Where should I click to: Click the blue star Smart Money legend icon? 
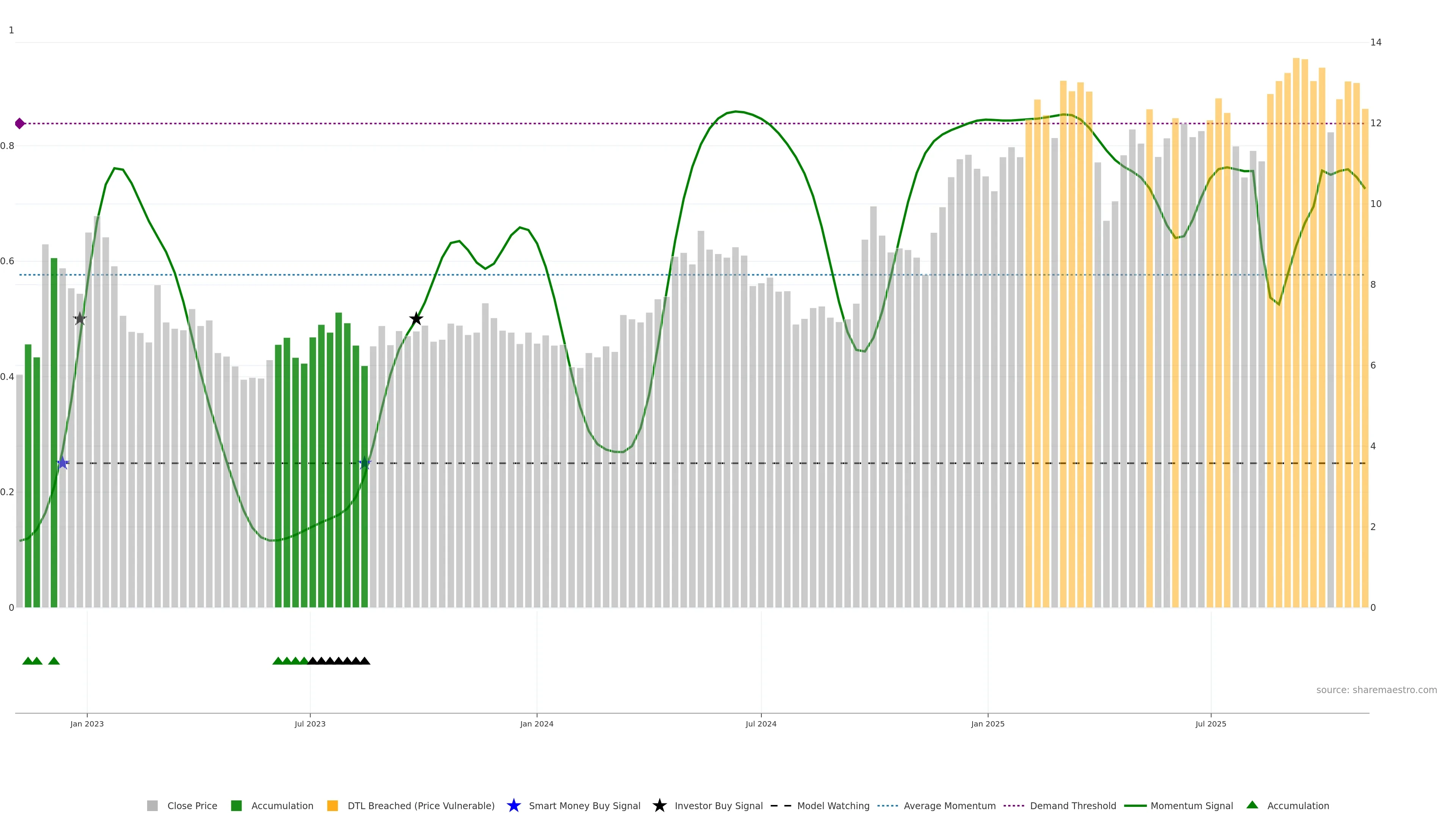pyautogui.click(x=513, y=805)
